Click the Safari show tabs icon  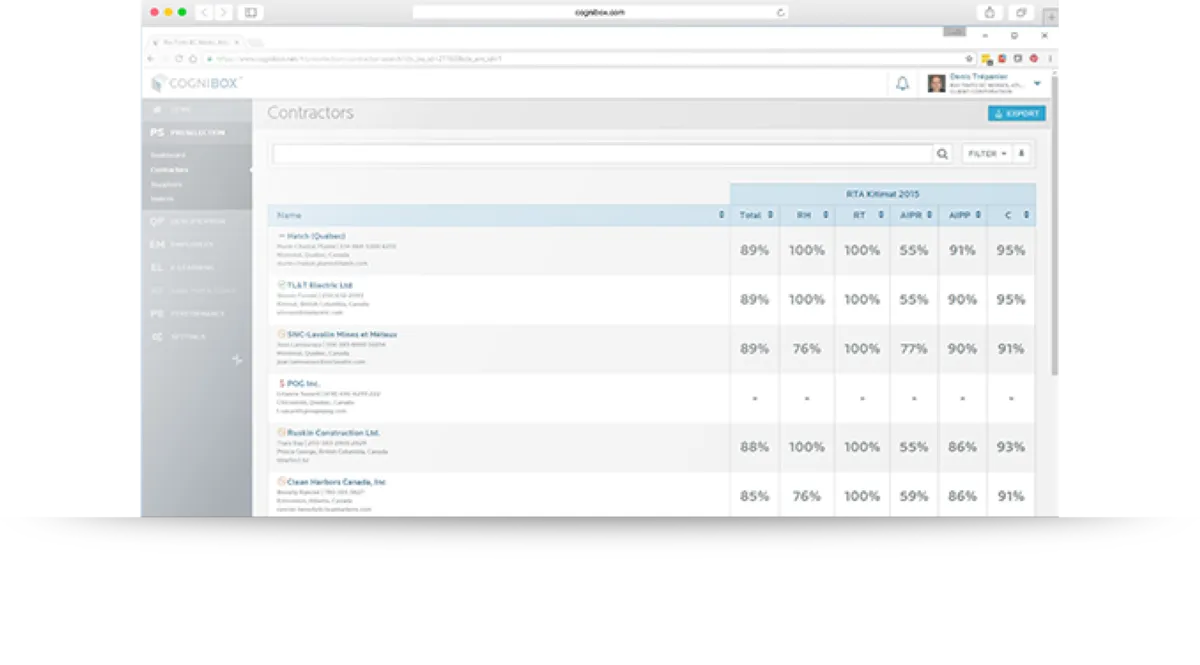click(1021, 12)
